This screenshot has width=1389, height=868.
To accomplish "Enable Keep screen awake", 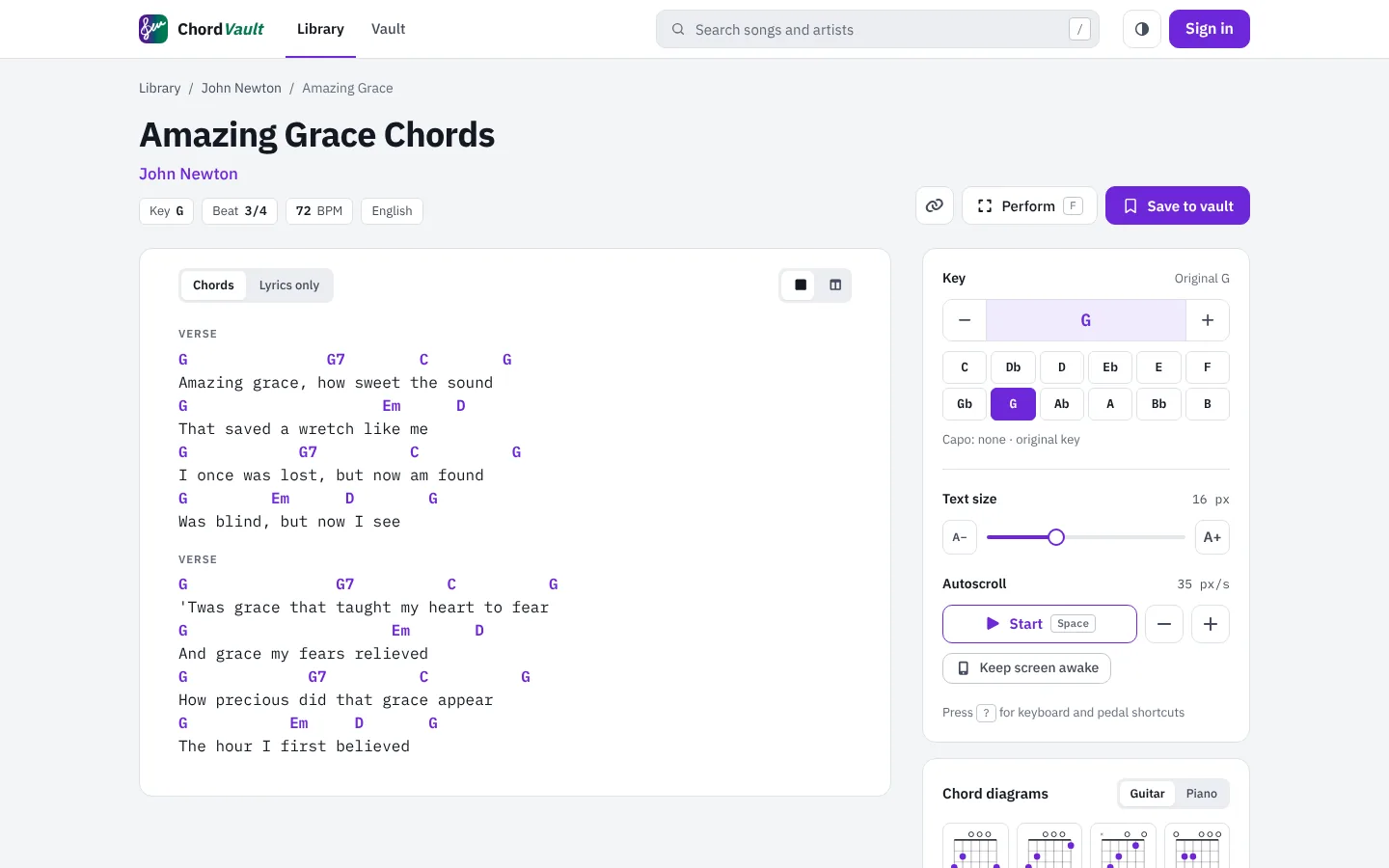I will 1026,668.
